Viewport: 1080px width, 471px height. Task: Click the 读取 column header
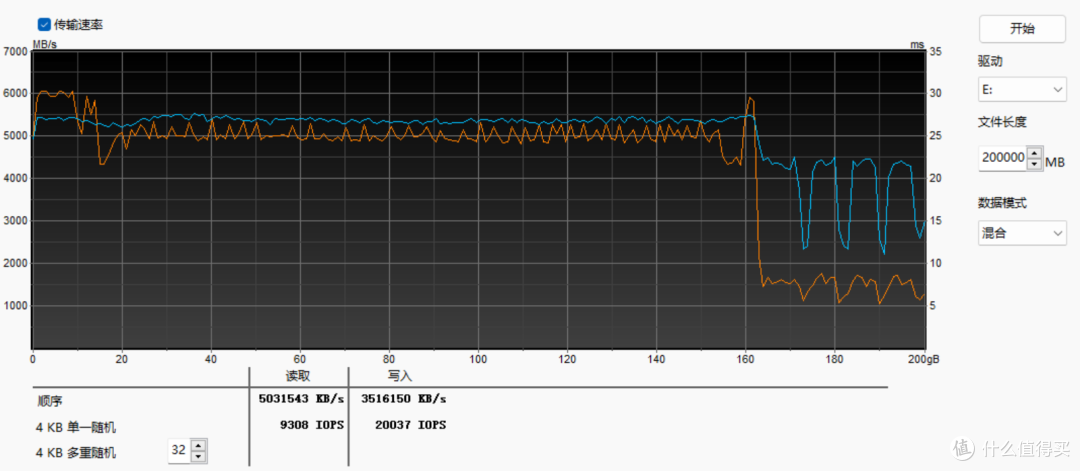coord(298,376)
